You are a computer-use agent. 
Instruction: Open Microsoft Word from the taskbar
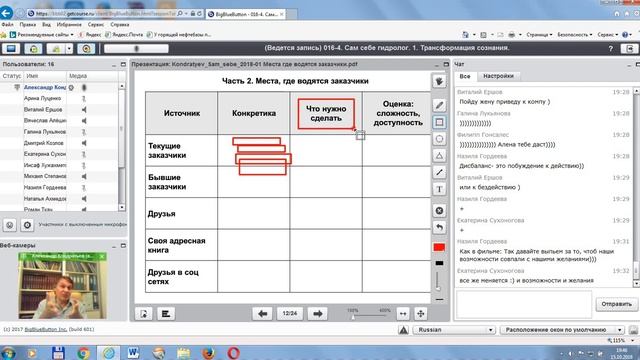tap(133, 353)
